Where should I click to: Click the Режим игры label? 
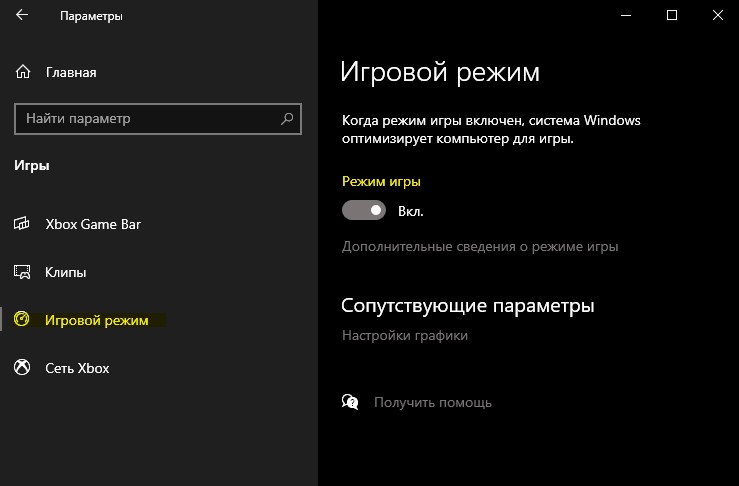(381, 181)
